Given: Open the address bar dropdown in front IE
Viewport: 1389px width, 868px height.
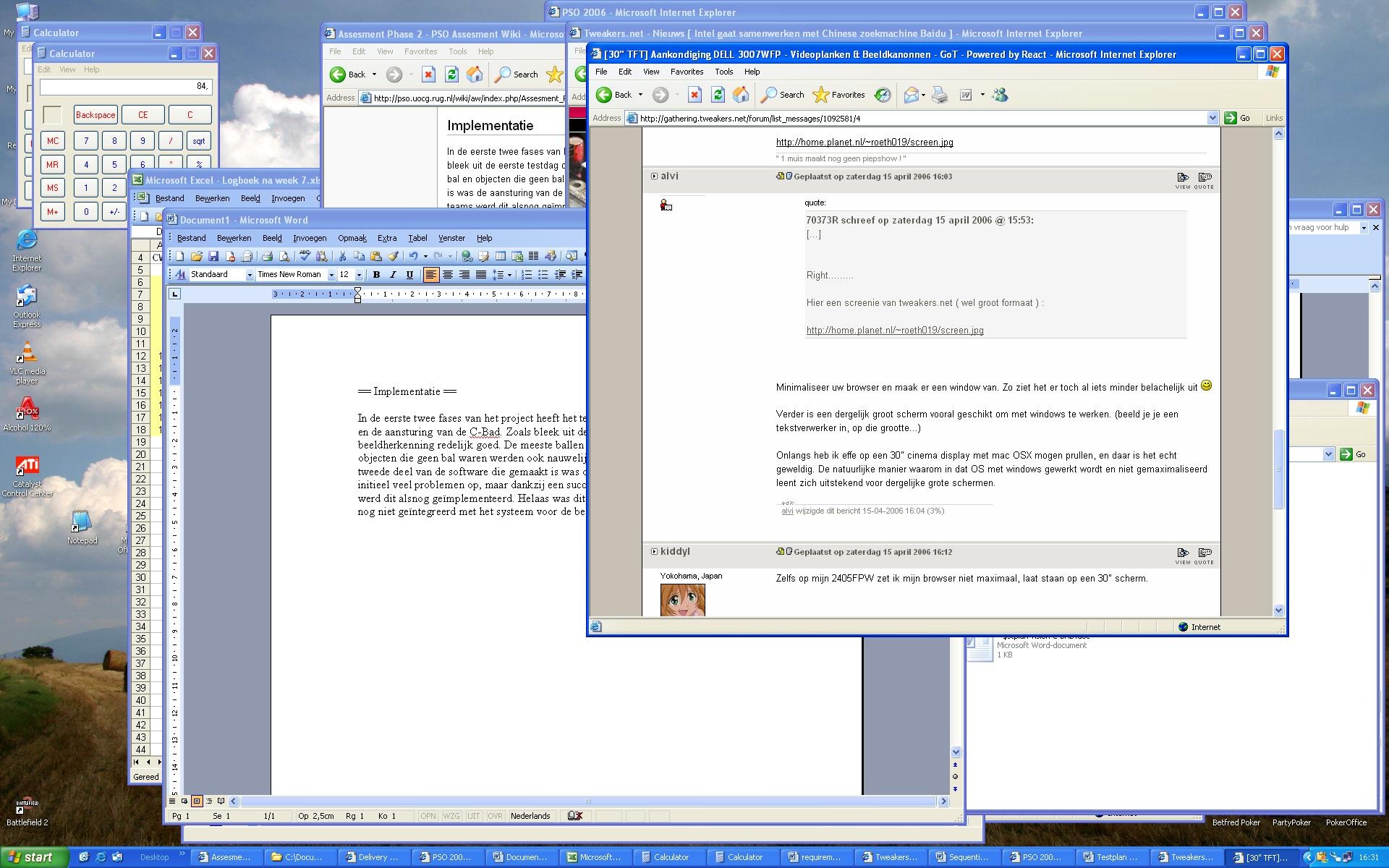Looking at the screenshot, I should (x=1212, y=118).
